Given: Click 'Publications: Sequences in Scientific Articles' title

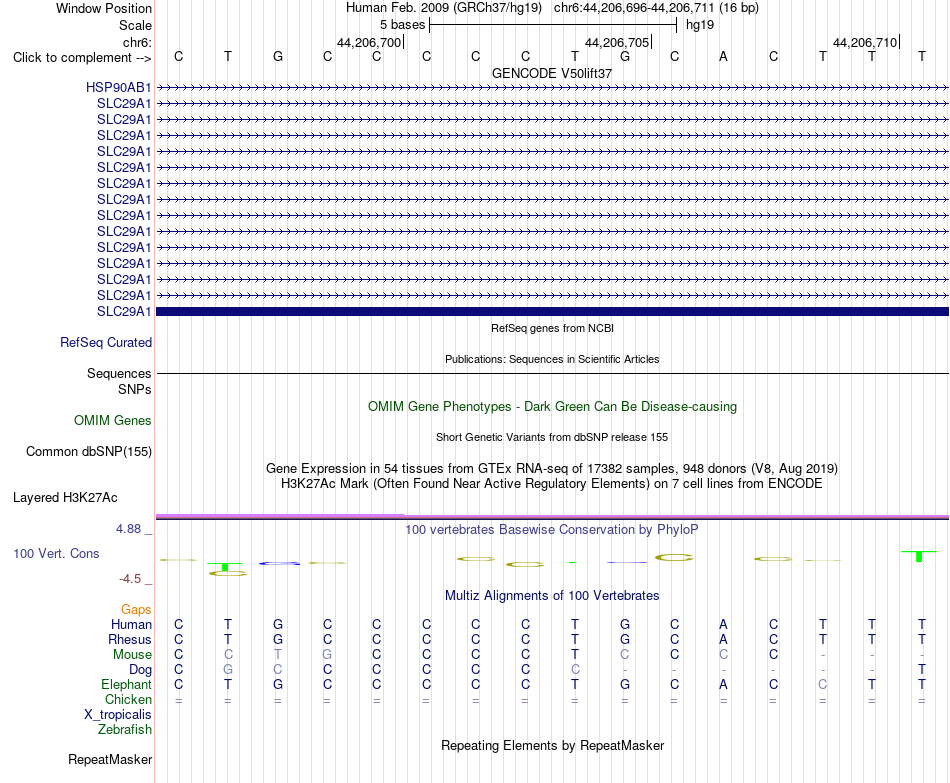Looking at the screenshot, I should pos(552,359).
